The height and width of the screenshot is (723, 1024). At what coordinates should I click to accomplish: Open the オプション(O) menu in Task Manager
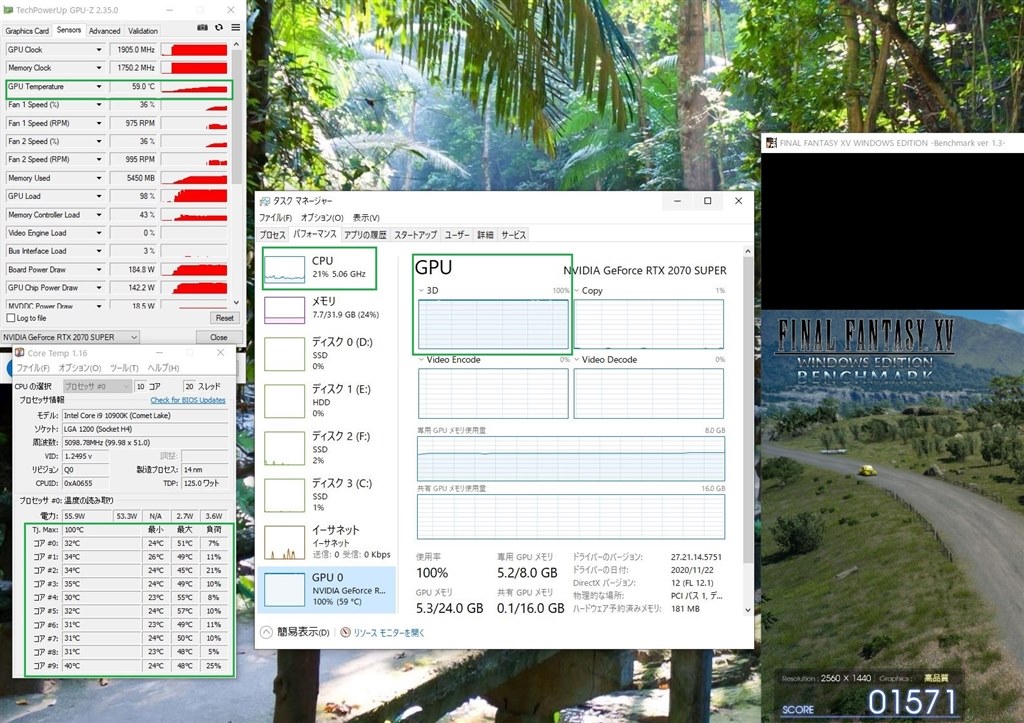point(322,217)
